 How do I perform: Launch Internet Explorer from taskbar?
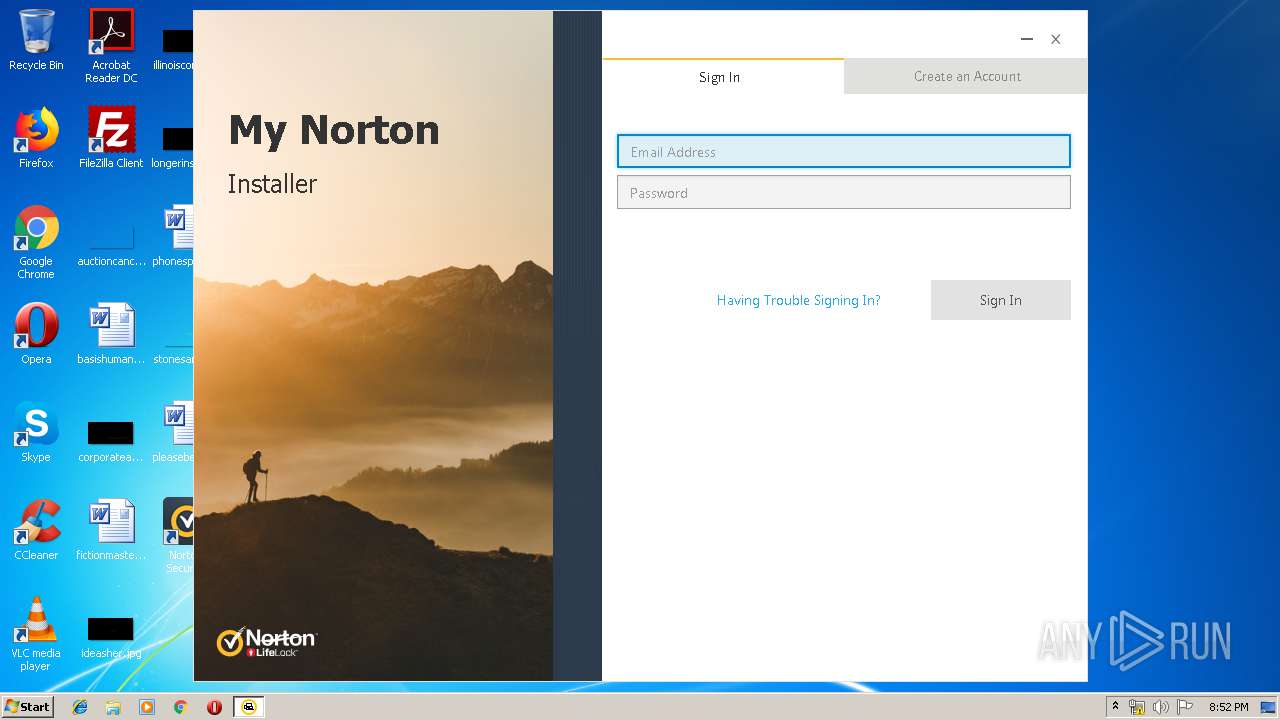pos(80,707)
